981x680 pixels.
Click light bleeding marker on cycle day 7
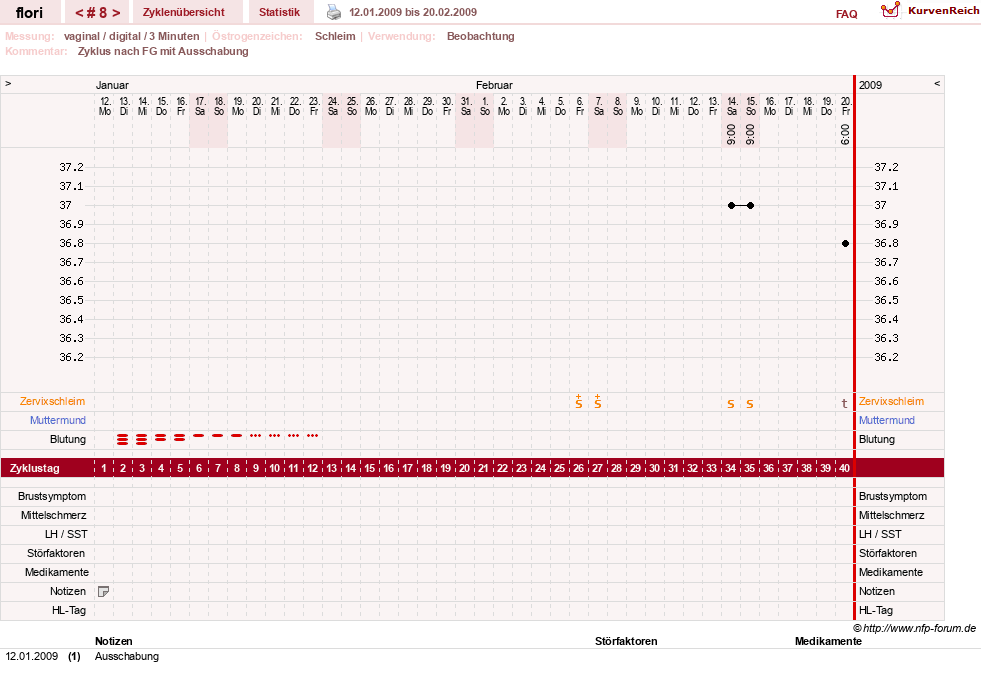(217, 435)
